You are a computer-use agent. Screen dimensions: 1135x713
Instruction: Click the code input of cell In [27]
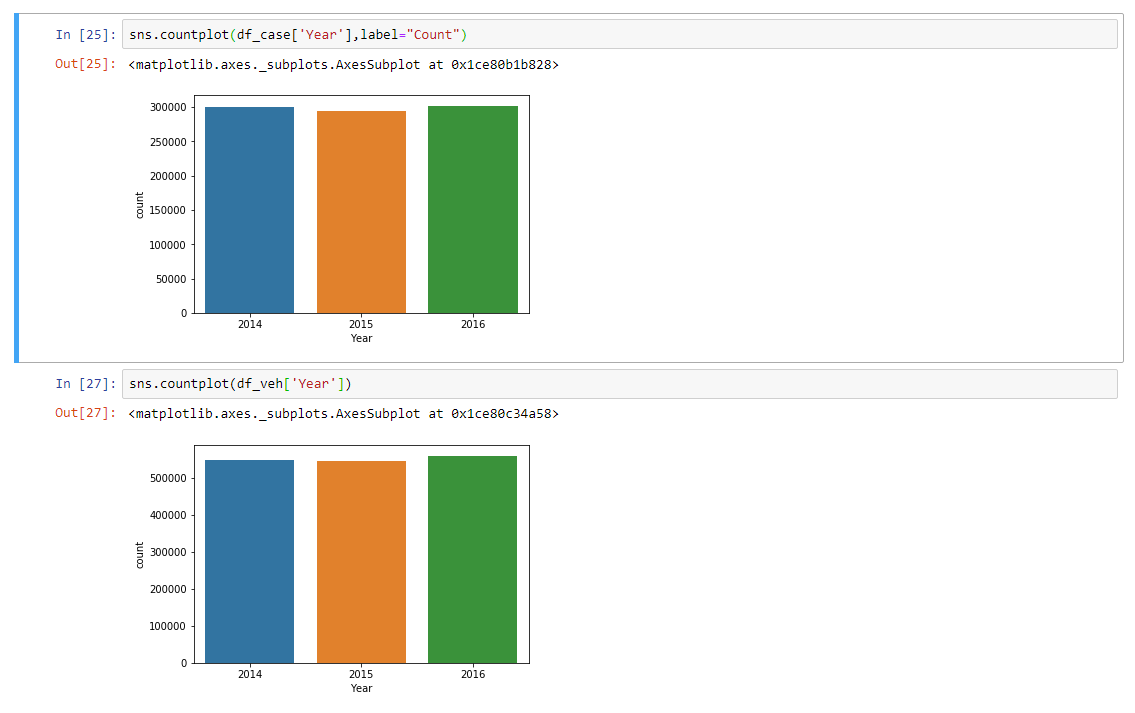tap(620, 384)
